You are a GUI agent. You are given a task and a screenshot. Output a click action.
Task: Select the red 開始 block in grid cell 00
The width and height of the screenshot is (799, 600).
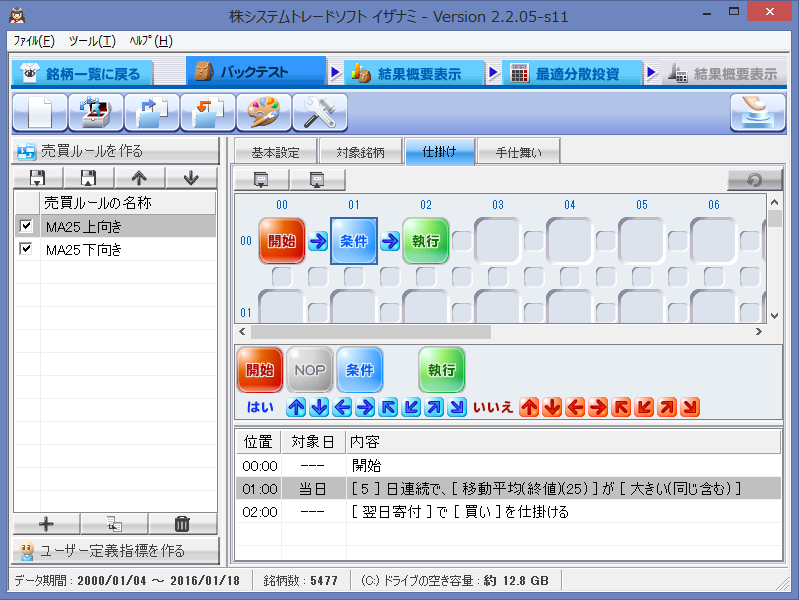pos(282,241)
